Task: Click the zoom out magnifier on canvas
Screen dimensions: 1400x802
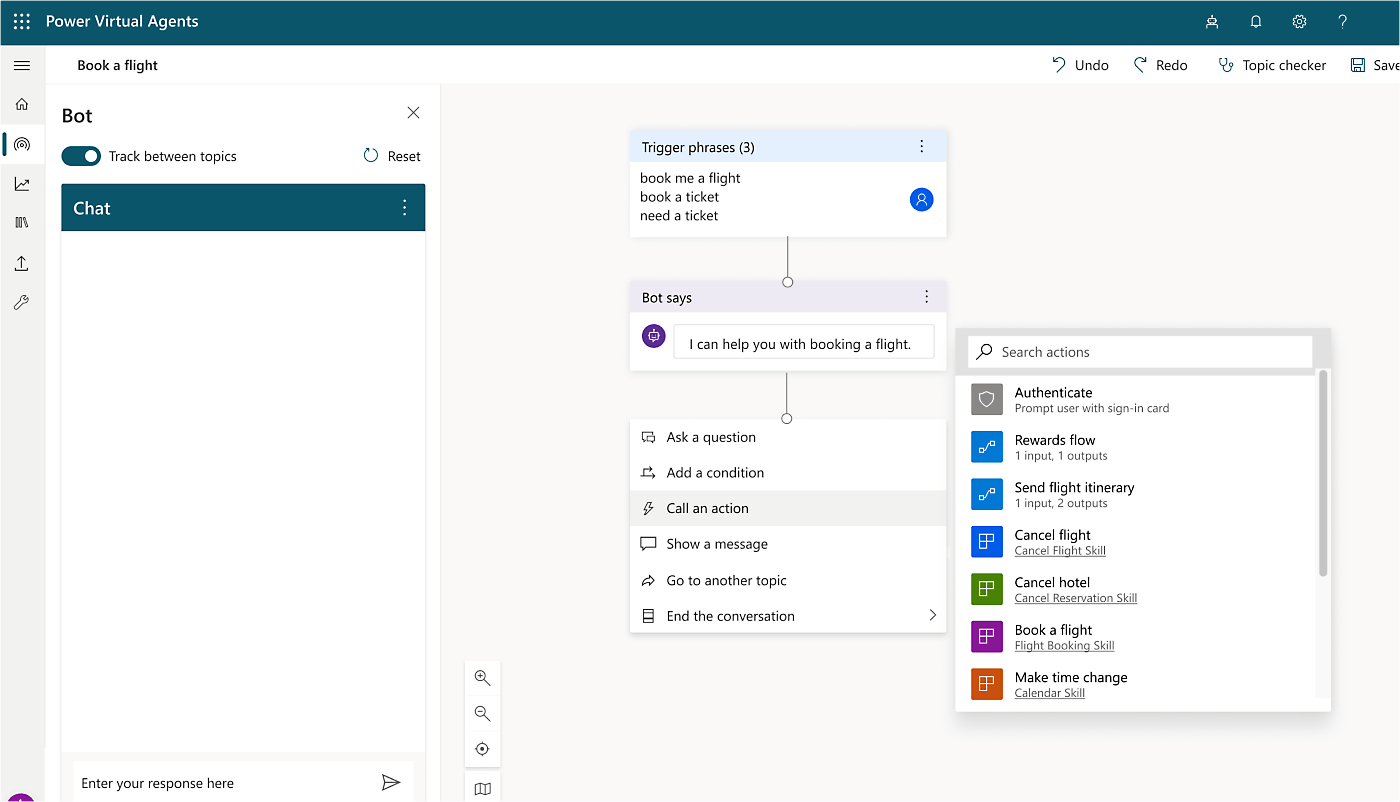Action: tap(482, 713)
